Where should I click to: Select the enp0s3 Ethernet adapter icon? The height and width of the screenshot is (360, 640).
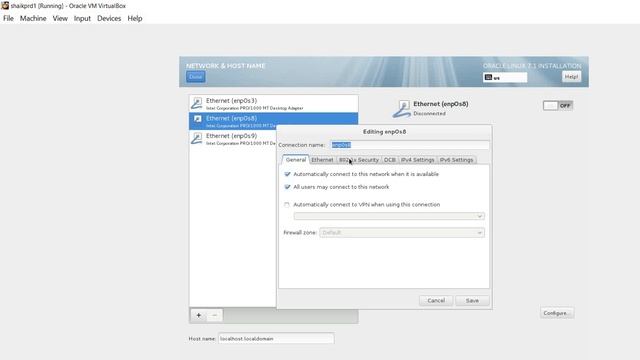[x=197, y=104]
